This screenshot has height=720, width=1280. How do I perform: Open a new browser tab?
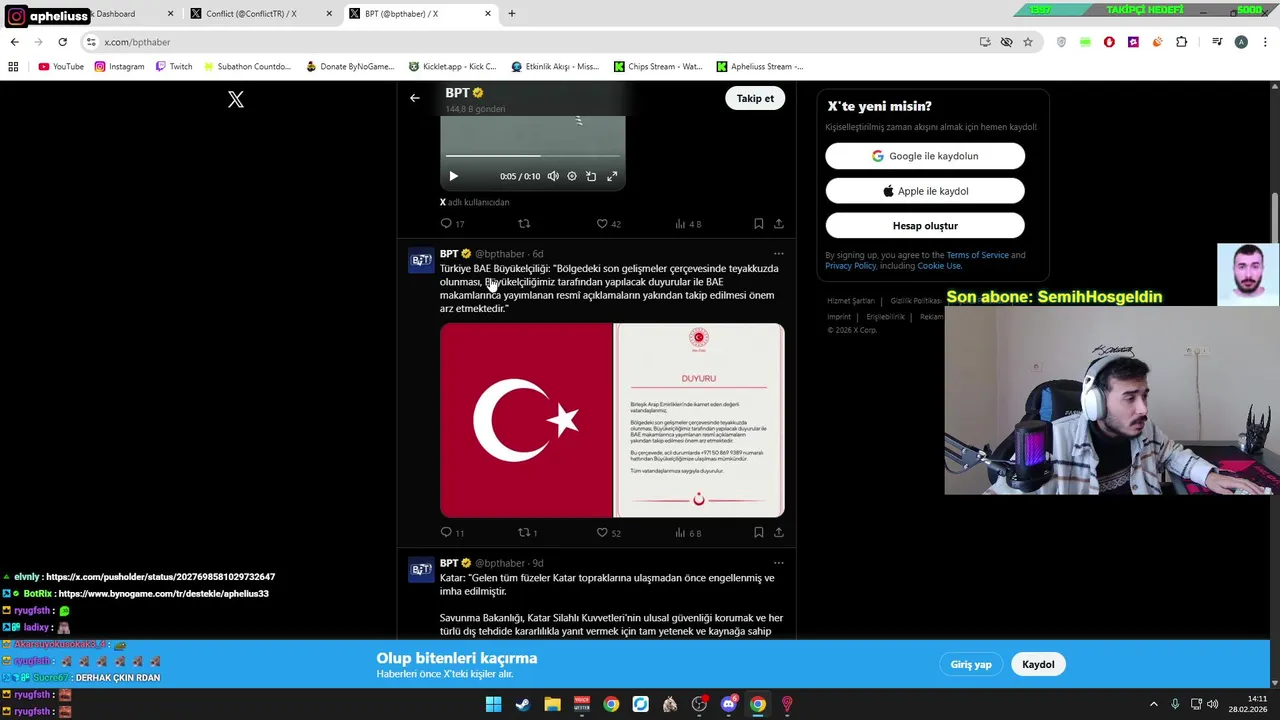click(x=512, y=14)
